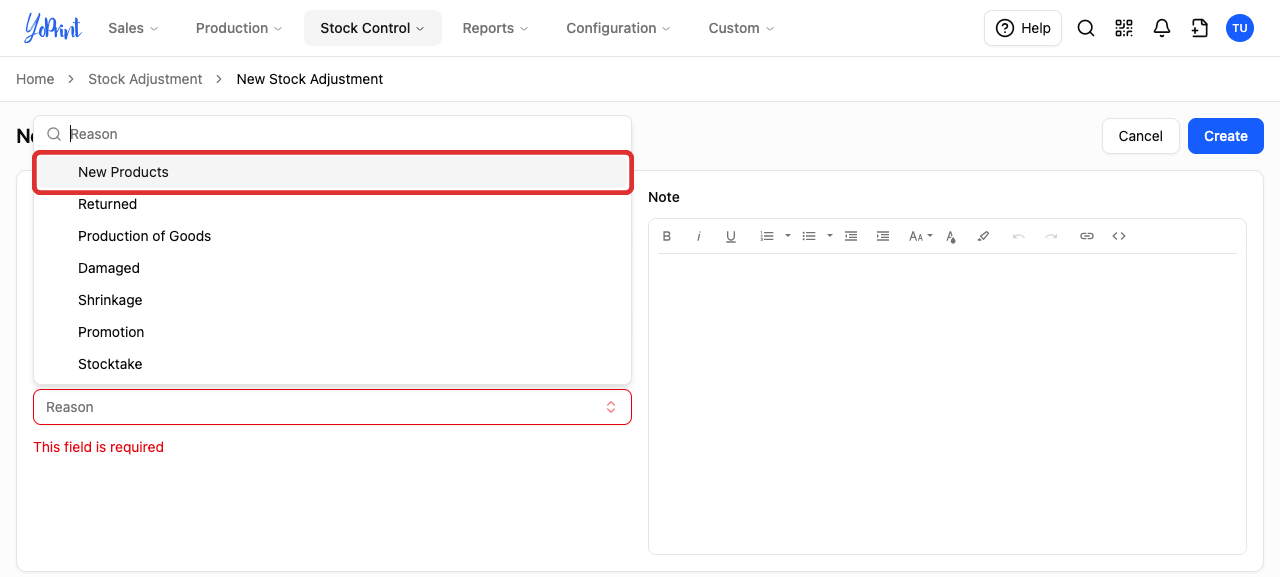Open the TU user avatar menu
Screen dimensions: 1280x577
(1240, 28)
